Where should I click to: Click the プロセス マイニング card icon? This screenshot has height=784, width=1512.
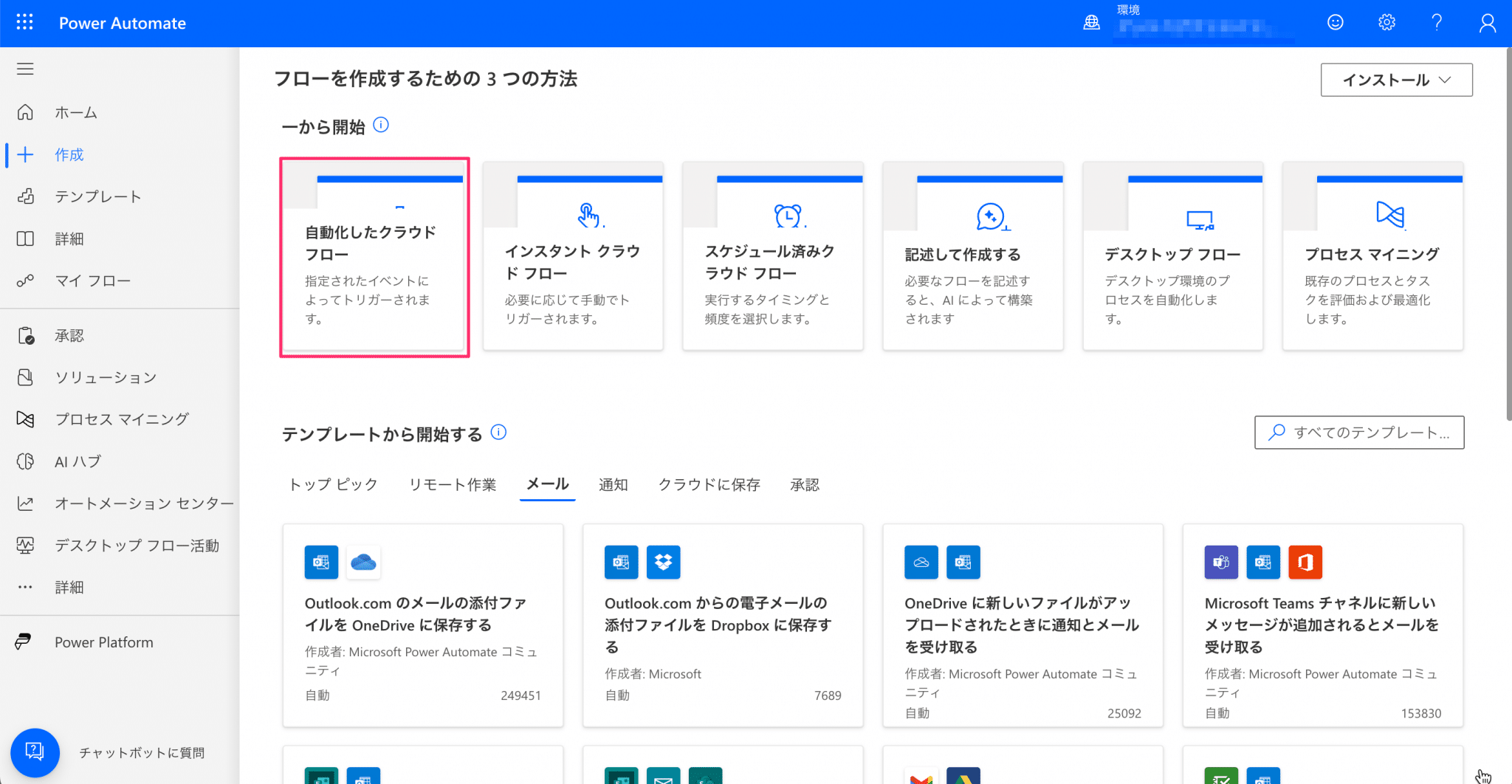pos(1390,215)
